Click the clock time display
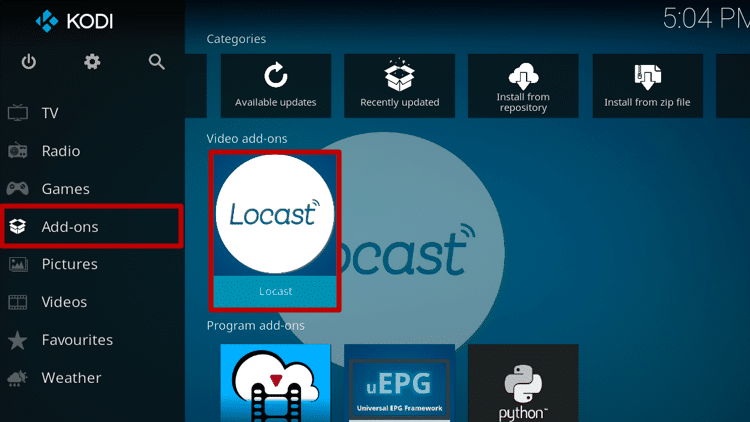This screenshot has width=750, height=422. tap(706, 19)
